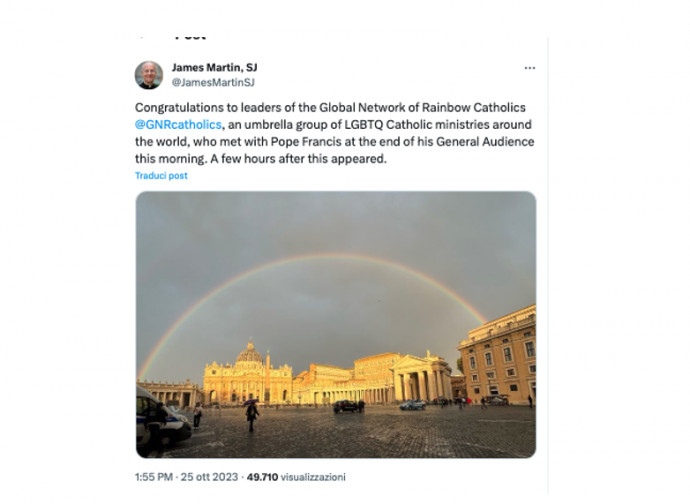Click the pedestrian holding an umbrella in the photo
The width and height of the screenshot is (690, 504).
tap(252, 415)
